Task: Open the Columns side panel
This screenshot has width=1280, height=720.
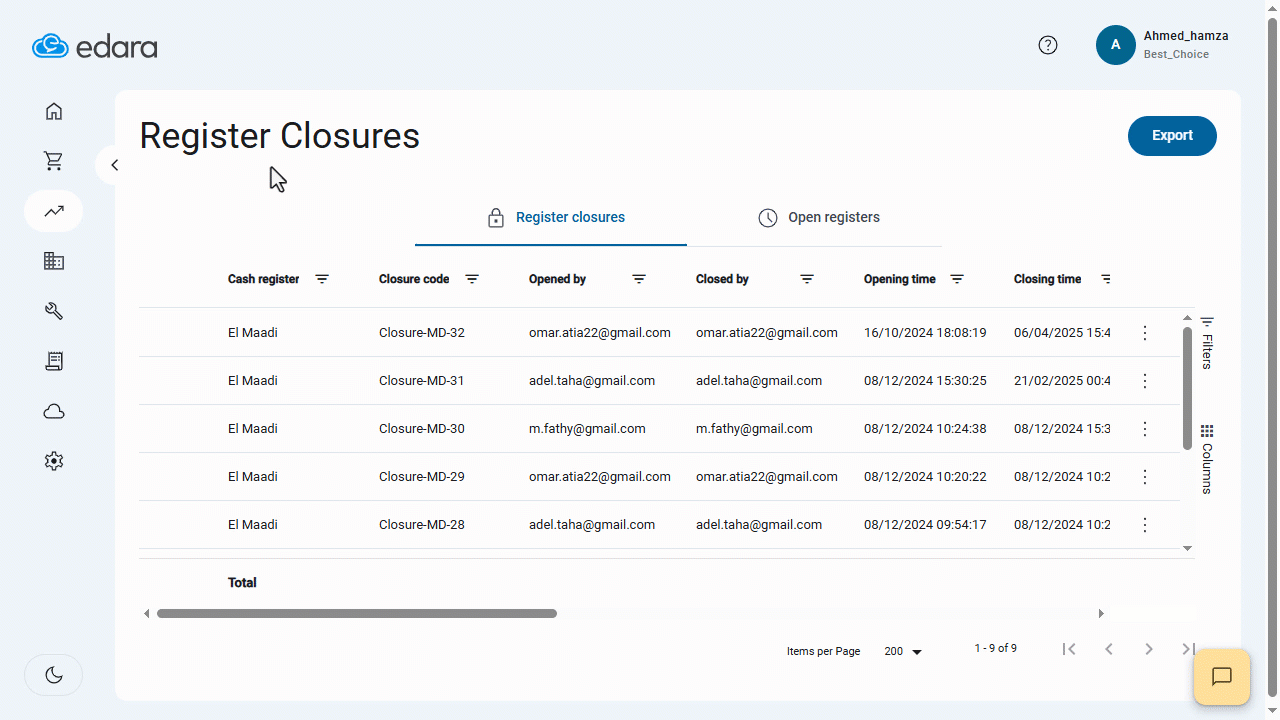Action: [1207, 459]
